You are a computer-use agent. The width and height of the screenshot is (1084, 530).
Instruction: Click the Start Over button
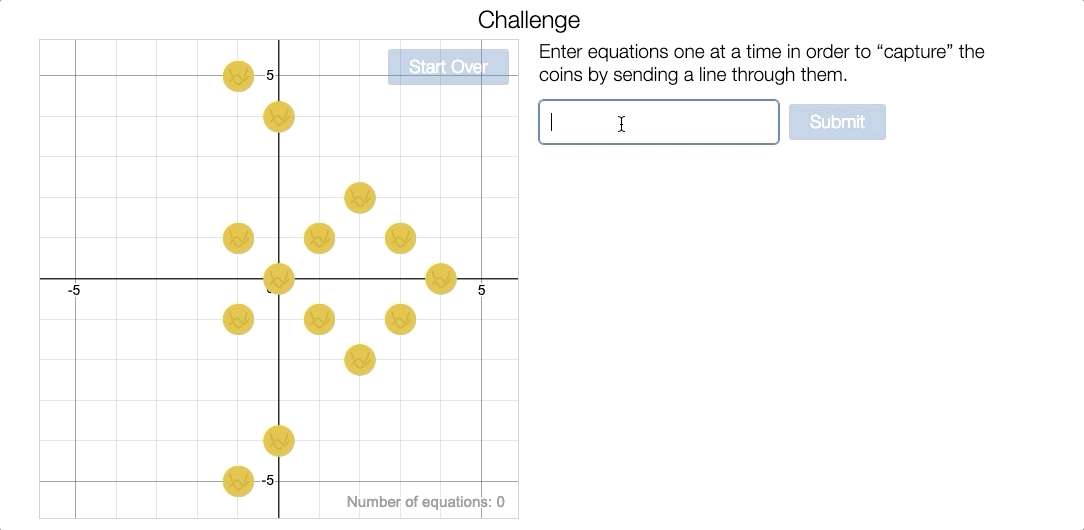coord(448,67)
